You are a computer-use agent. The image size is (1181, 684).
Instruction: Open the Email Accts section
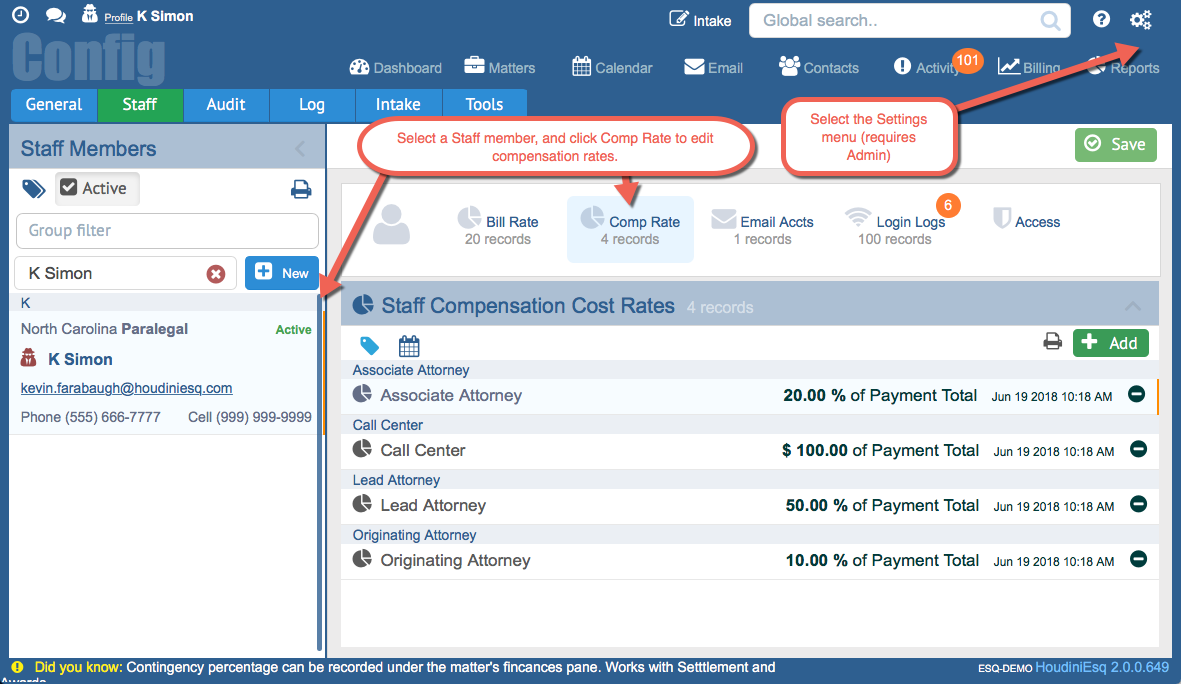tap(762, 229)
